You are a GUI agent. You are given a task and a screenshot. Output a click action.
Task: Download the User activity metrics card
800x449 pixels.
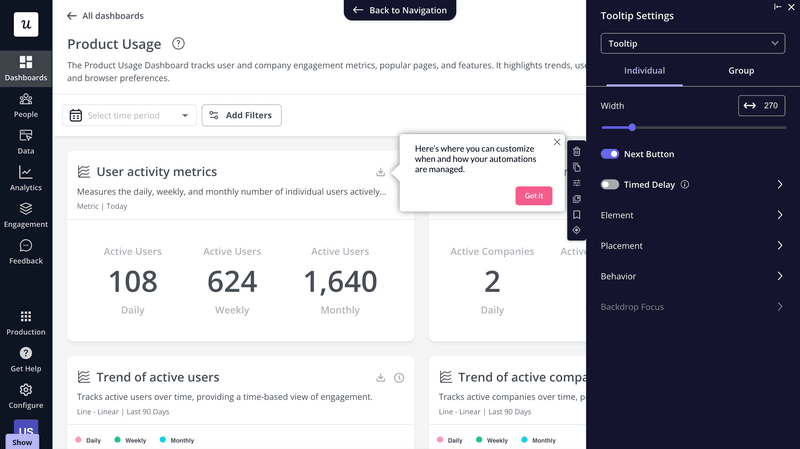point(381,172)
